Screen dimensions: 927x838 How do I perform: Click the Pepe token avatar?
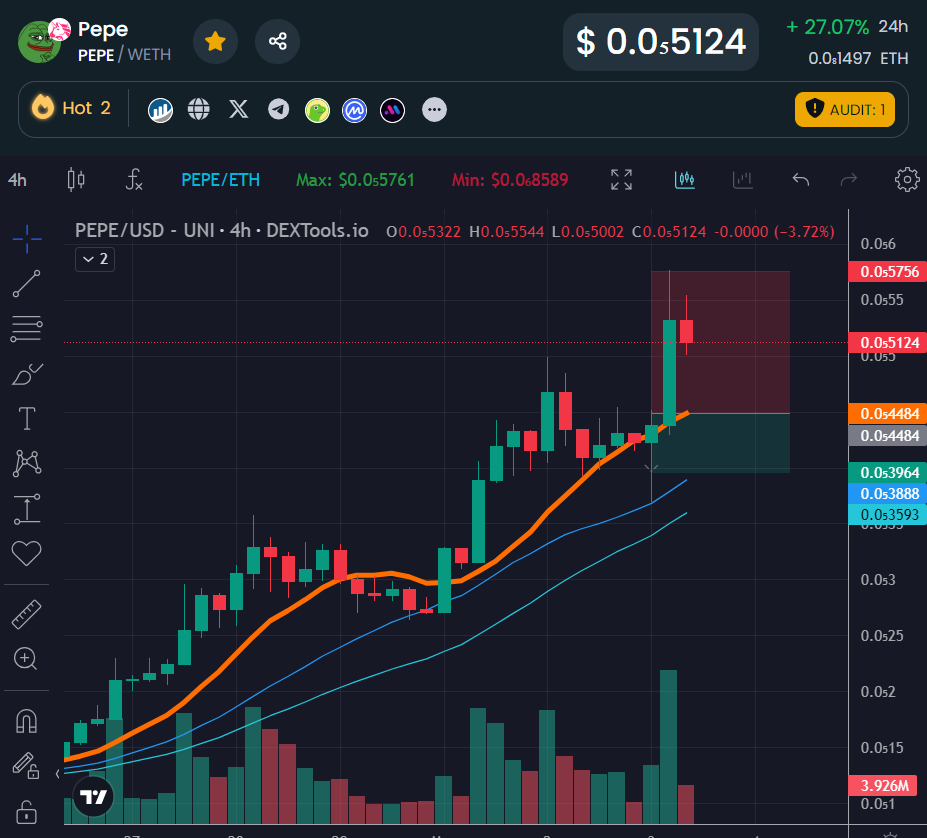(39, 42)
